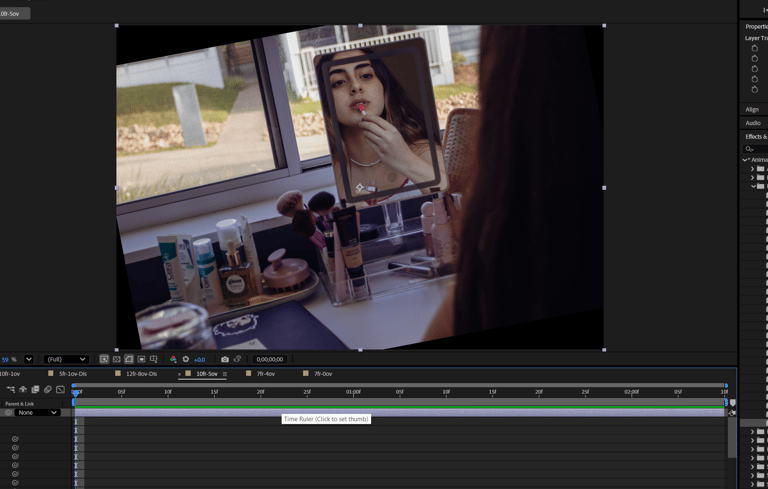Click the 02:00f mark on time ruler
768x489 pixels.
[631, 392]
